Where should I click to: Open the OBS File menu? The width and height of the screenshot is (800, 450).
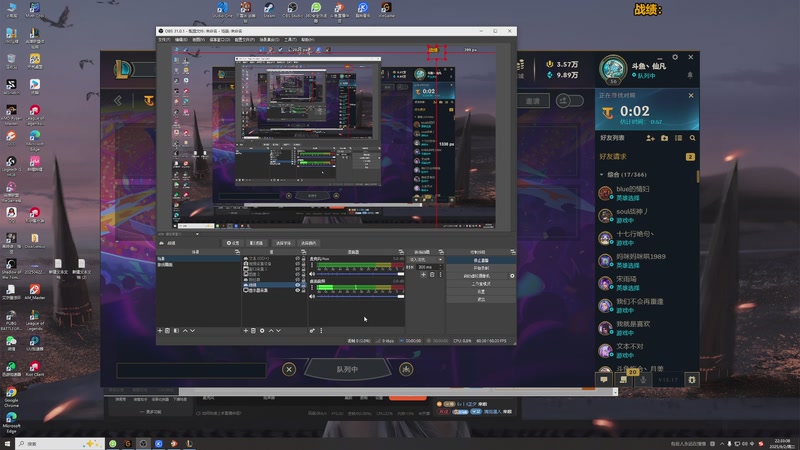point(164,40)
